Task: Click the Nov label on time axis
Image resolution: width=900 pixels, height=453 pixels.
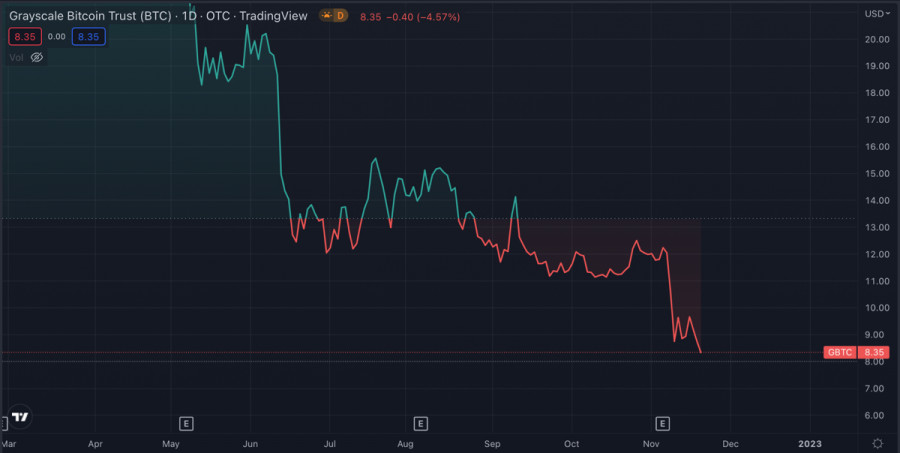Action: point(651,444)
